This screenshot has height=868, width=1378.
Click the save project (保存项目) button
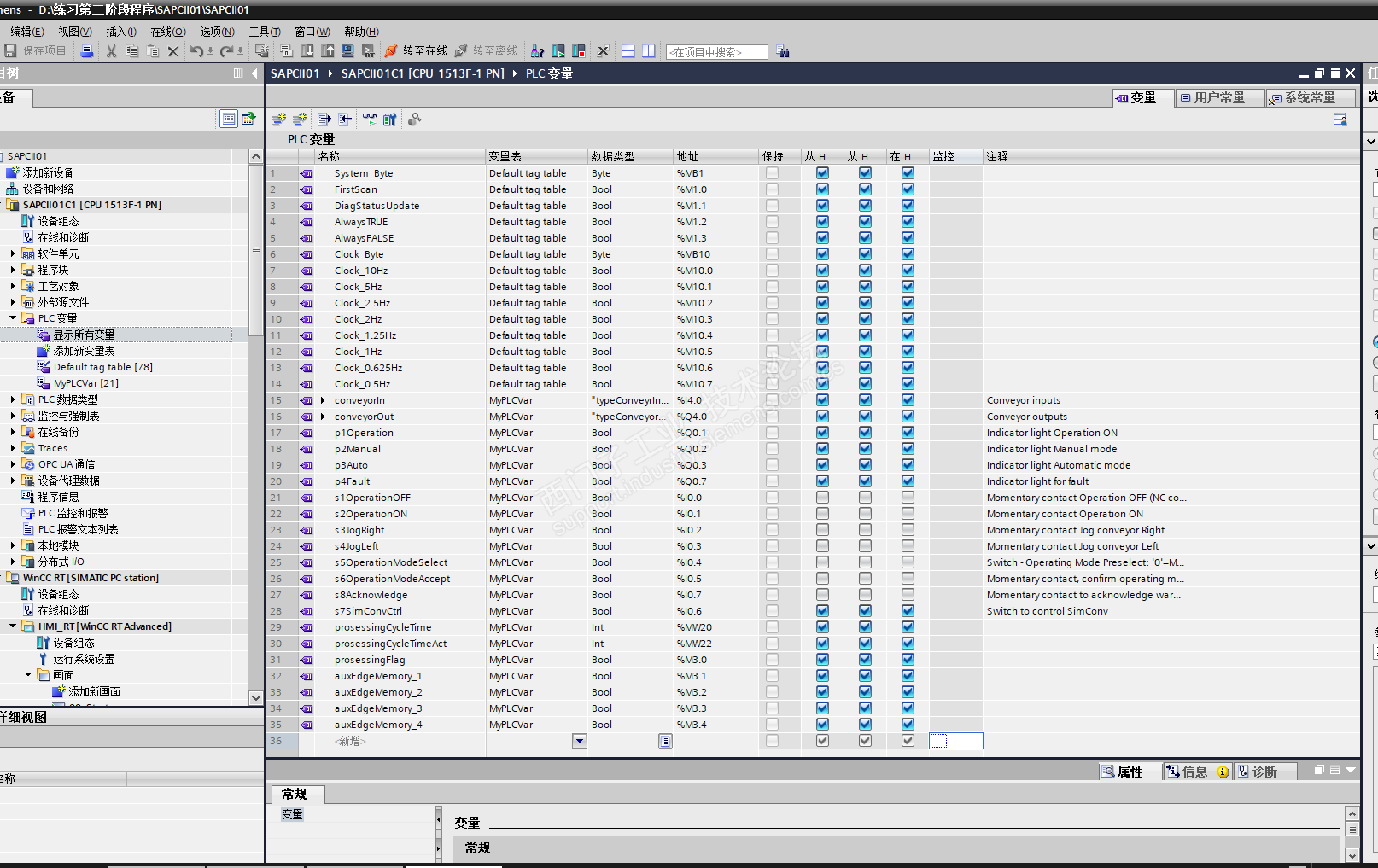pos(36,51)
